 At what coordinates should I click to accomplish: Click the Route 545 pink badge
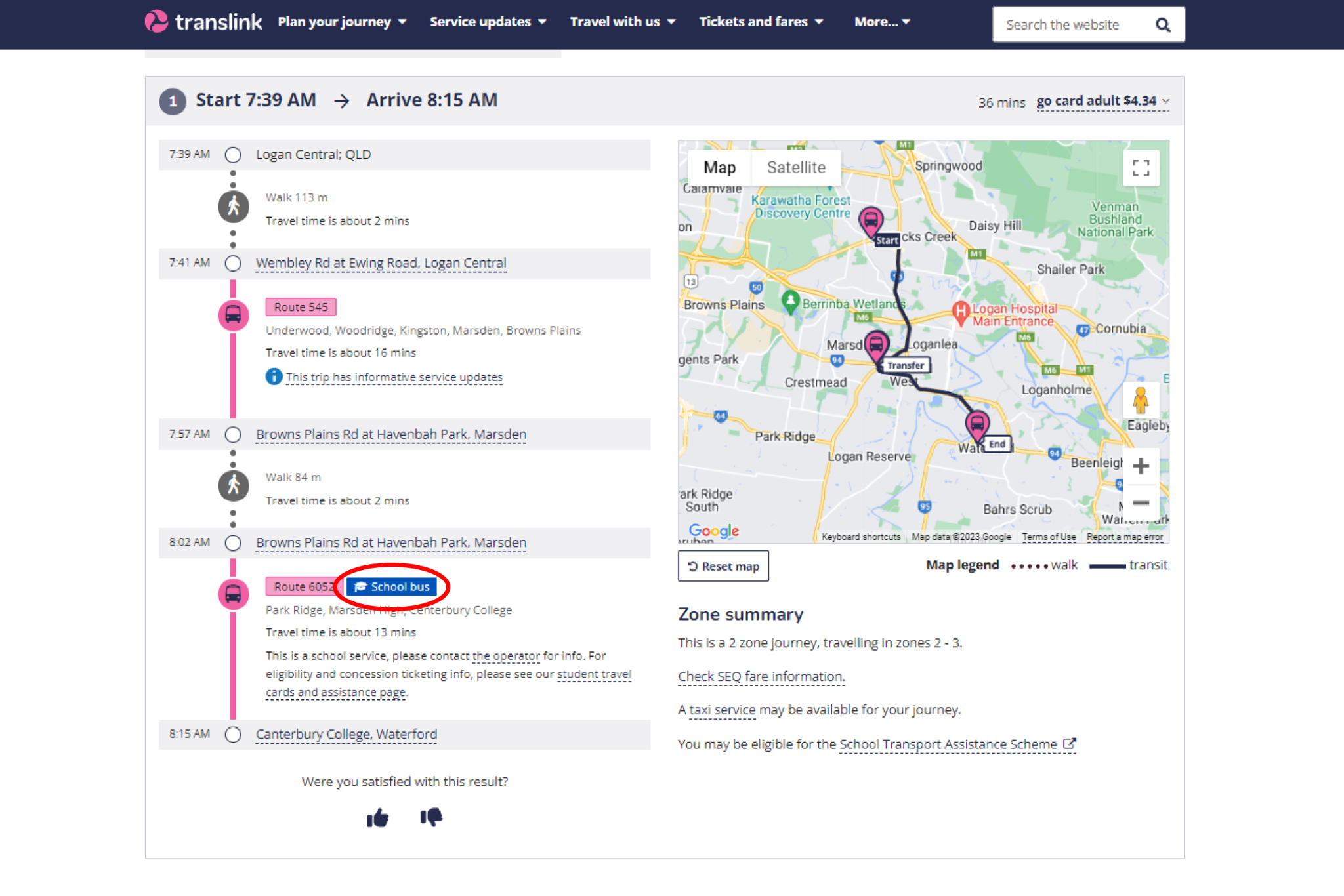(301, 306)
